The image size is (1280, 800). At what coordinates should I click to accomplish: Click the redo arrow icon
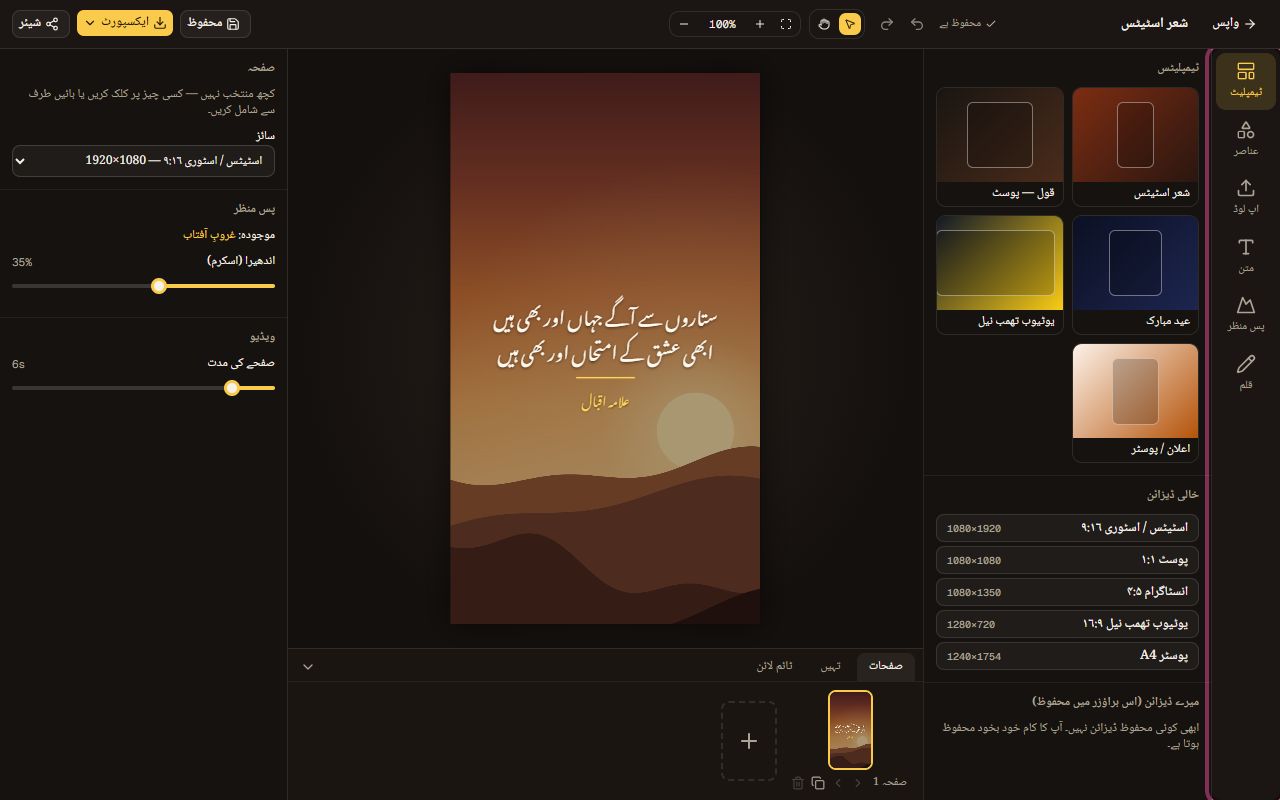(887, 24)
